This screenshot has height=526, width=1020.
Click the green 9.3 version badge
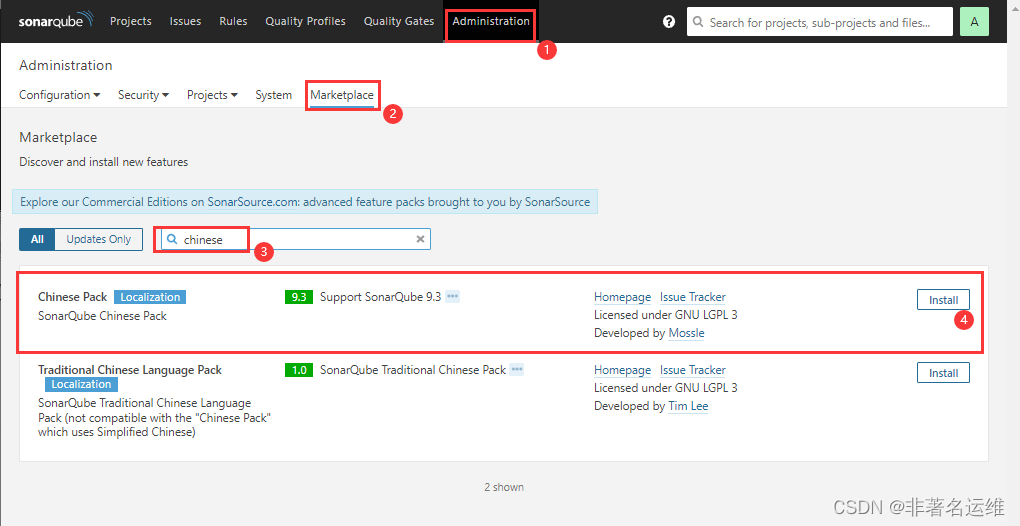click(x=299, y=297)
